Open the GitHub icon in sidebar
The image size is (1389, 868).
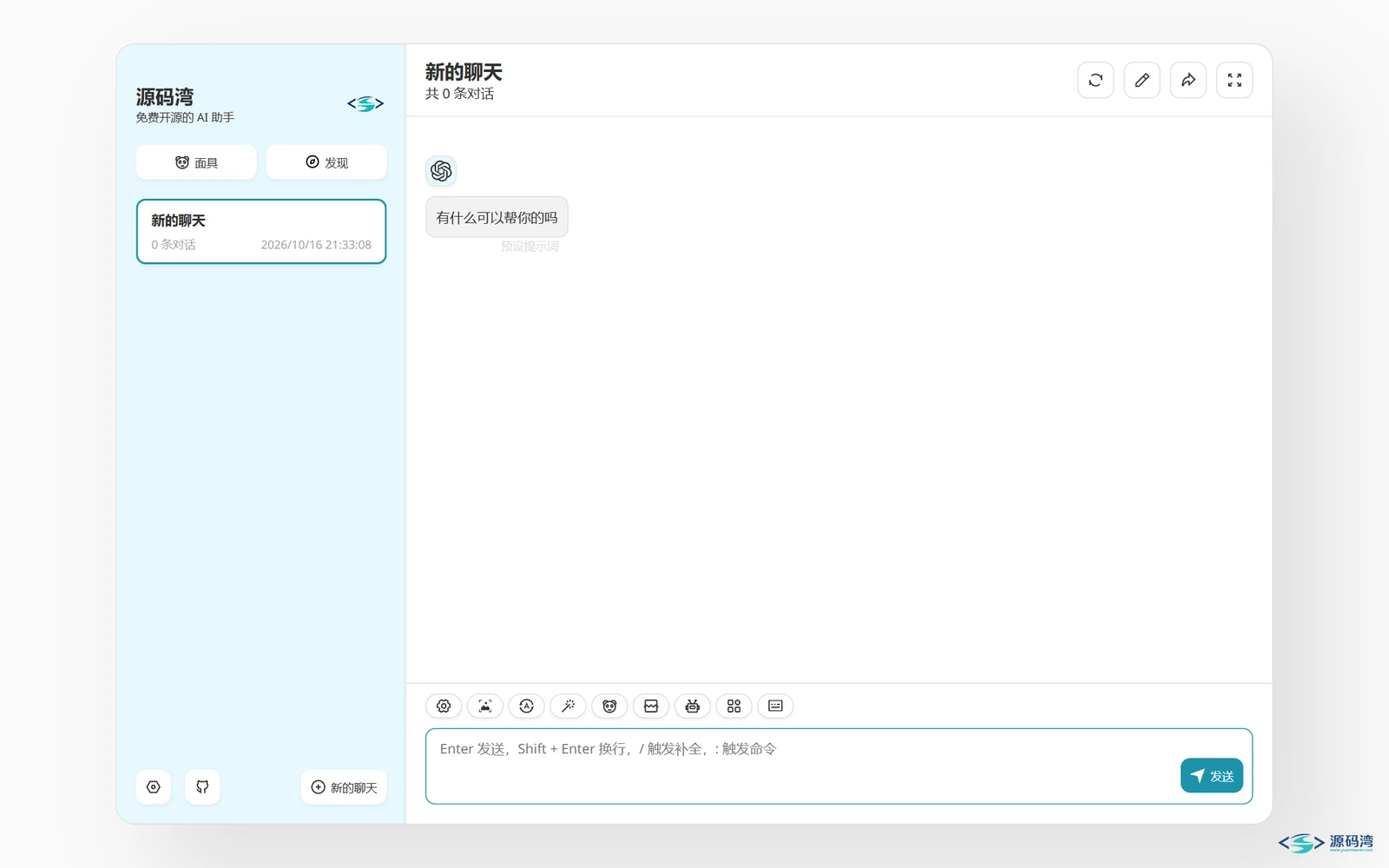[x=202, y=787]
